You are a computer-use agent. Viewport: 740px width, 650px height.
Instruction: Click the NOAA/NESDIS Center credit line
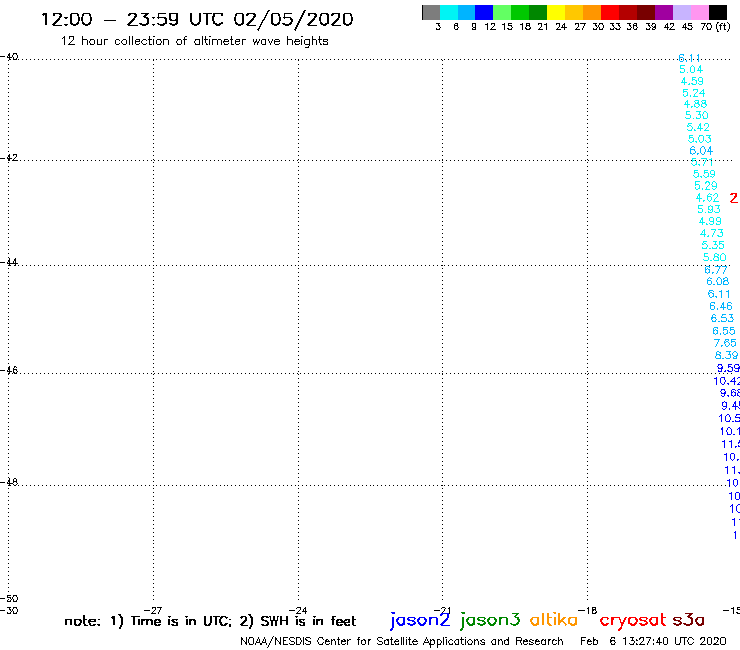click(x=402, y=642)
